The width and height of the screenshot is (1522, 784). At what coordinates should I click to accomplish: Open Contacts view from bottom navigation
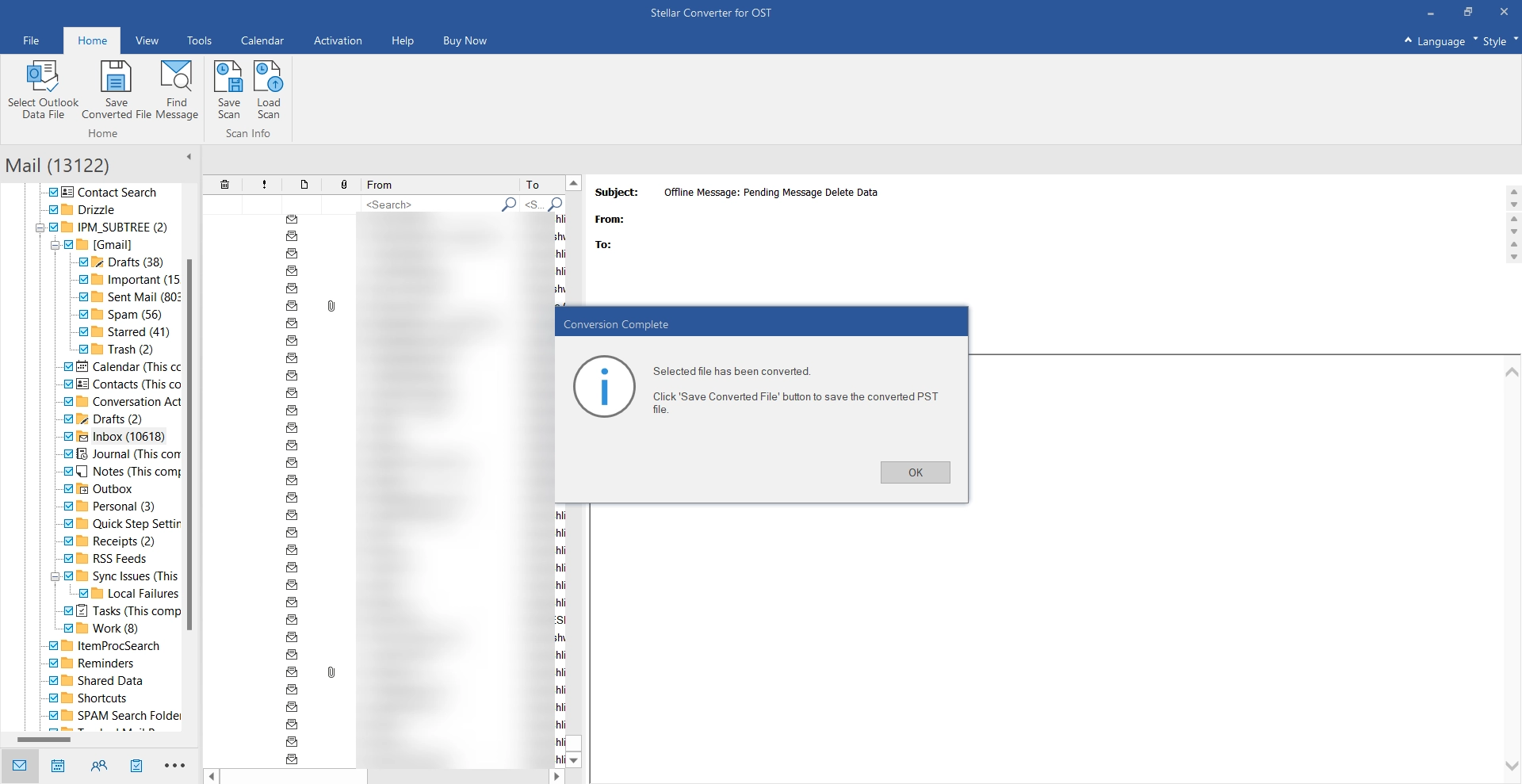(99, 766)
